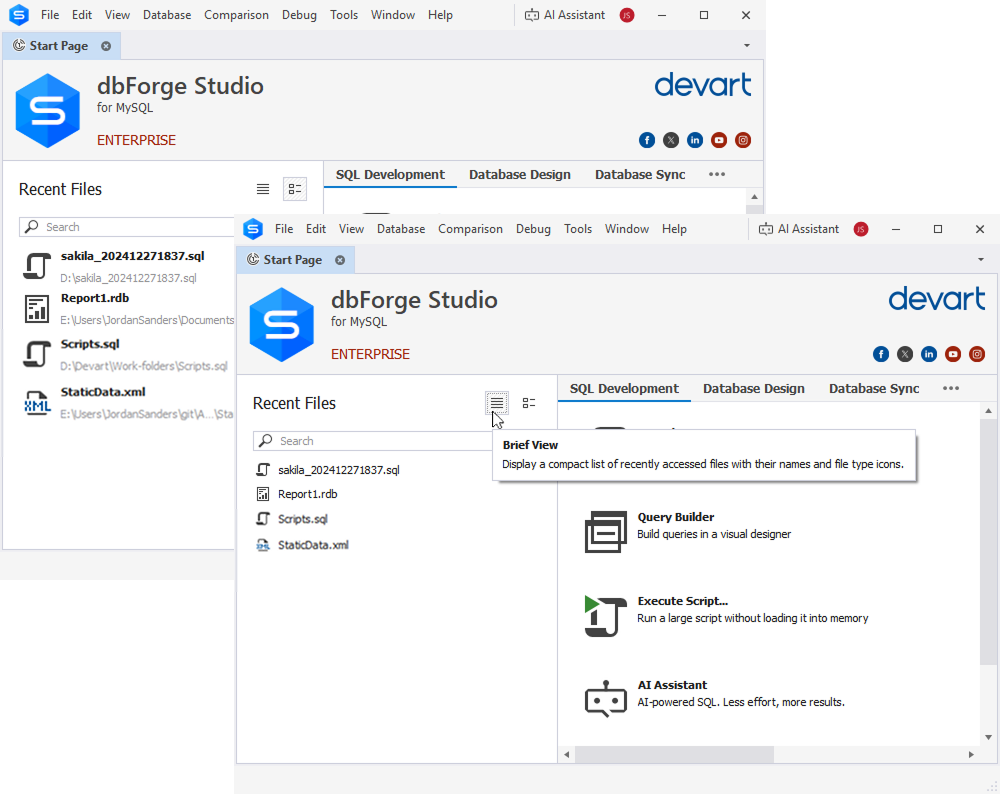Click horizontal scrollbar left arrow, front window

[566, 754]
